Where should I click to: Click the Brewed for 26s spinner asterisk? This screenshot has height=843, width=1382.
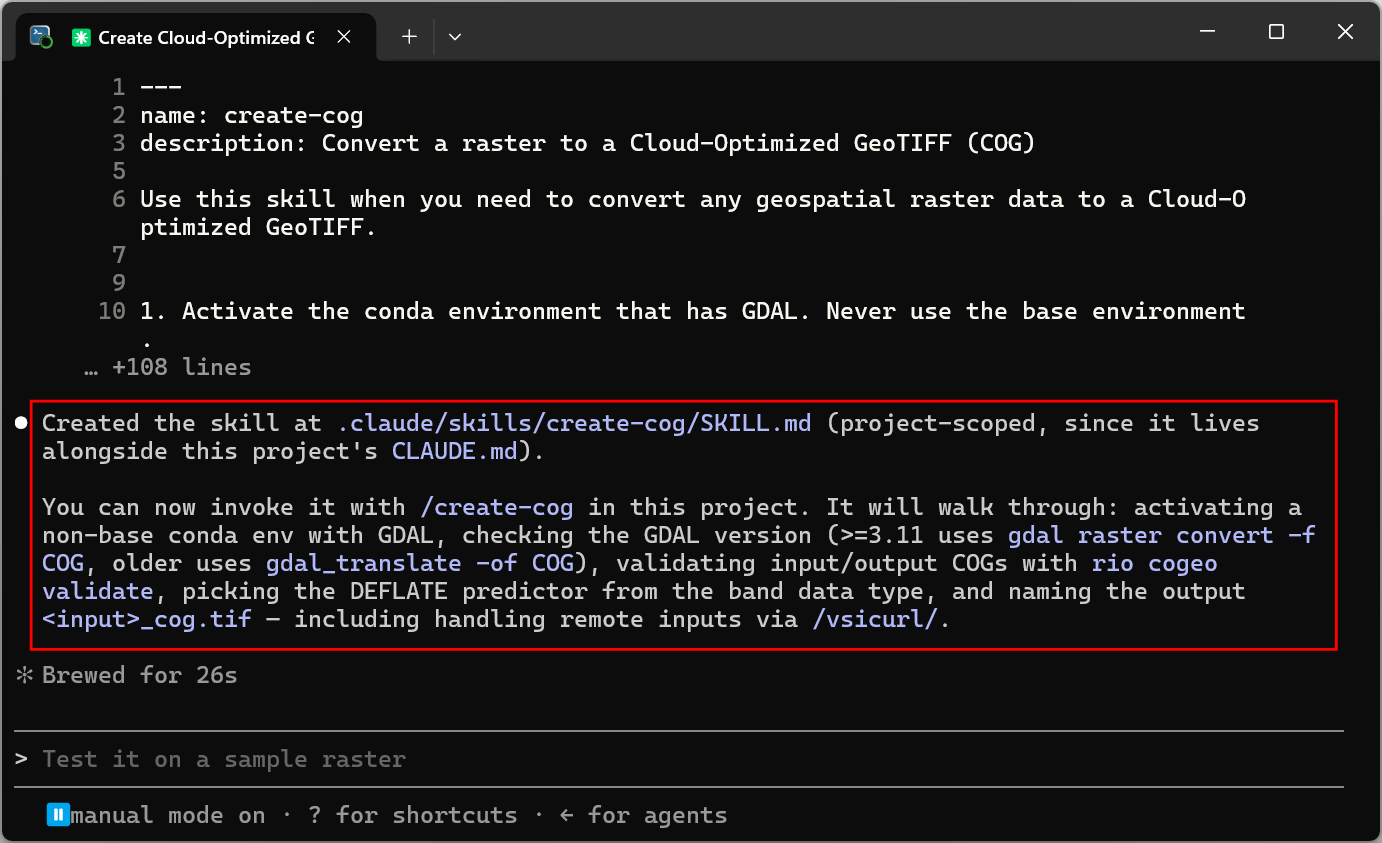click(x=24, y=676)
